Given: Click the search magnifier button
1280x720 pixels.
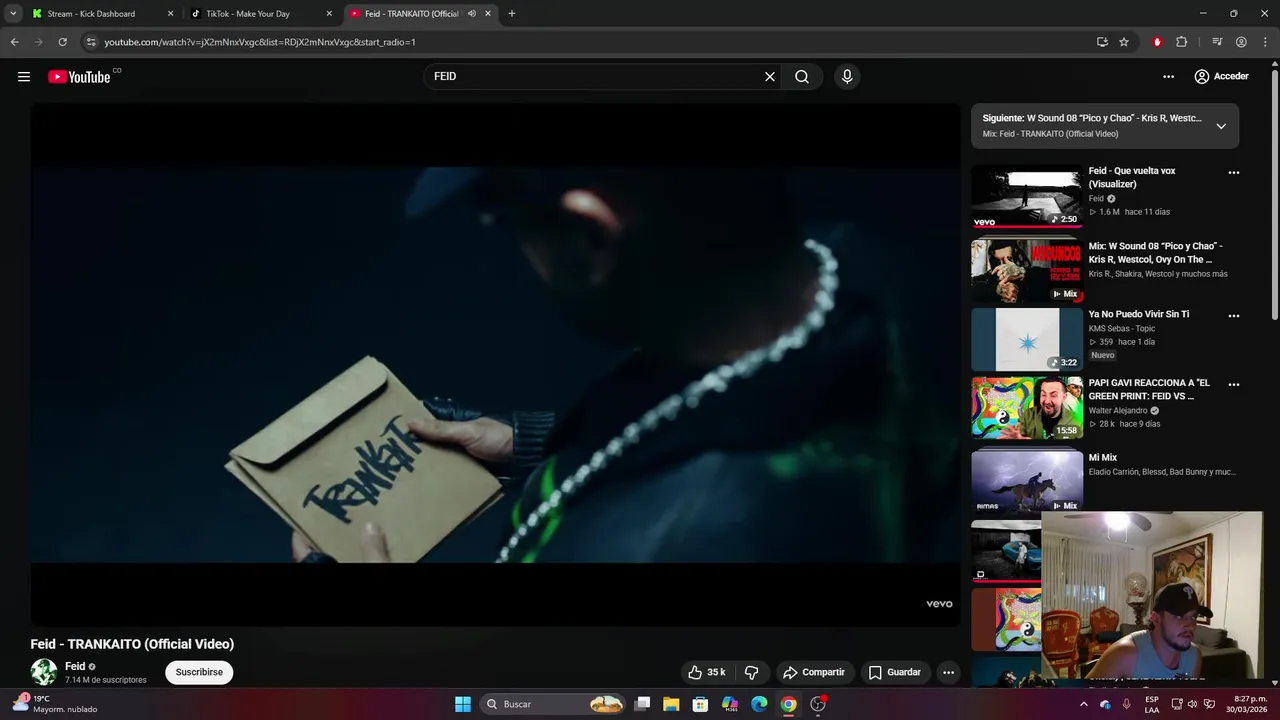Looking at the screenshot, I should tap(802, 77).
